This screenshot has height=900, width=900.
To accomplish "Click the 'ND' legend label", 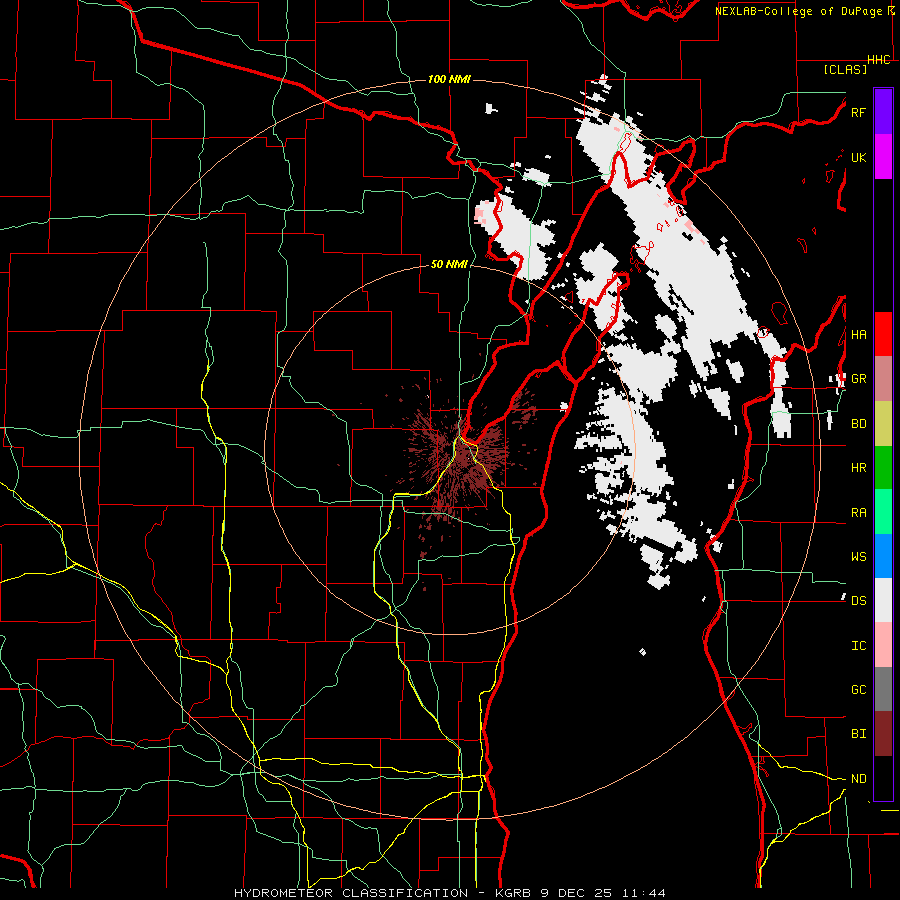I will pyautogui.click(x=858, y=779).
